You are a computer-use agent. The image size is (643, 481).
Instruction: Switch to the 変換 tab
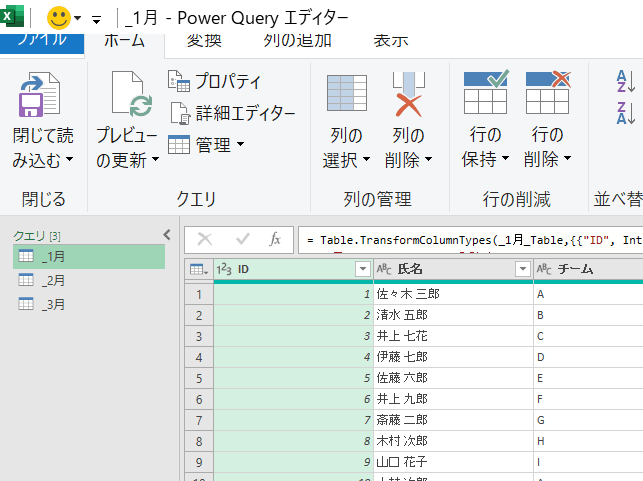tap(204, 41)
